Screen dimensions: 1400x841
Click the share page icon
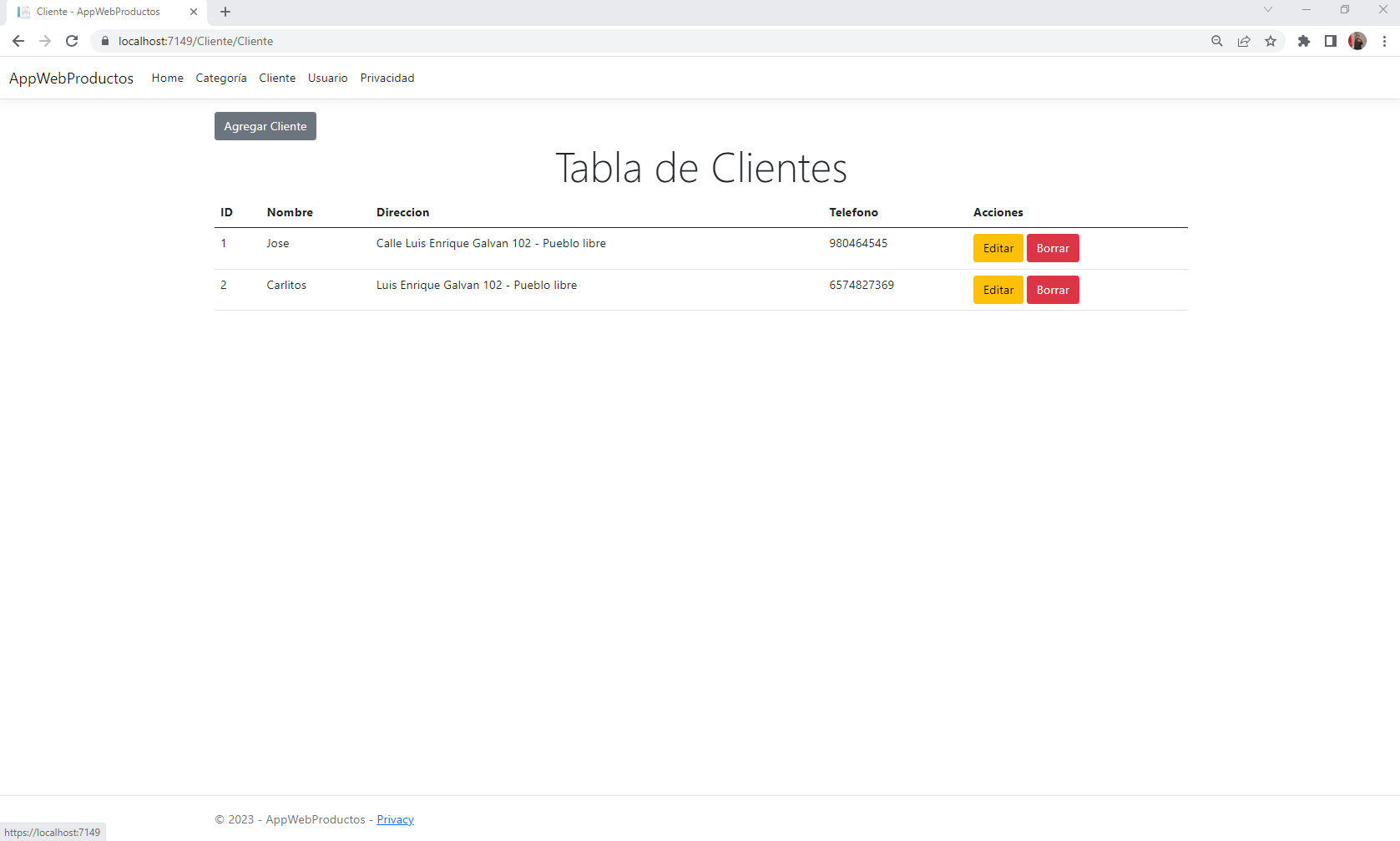(1244, 41)
